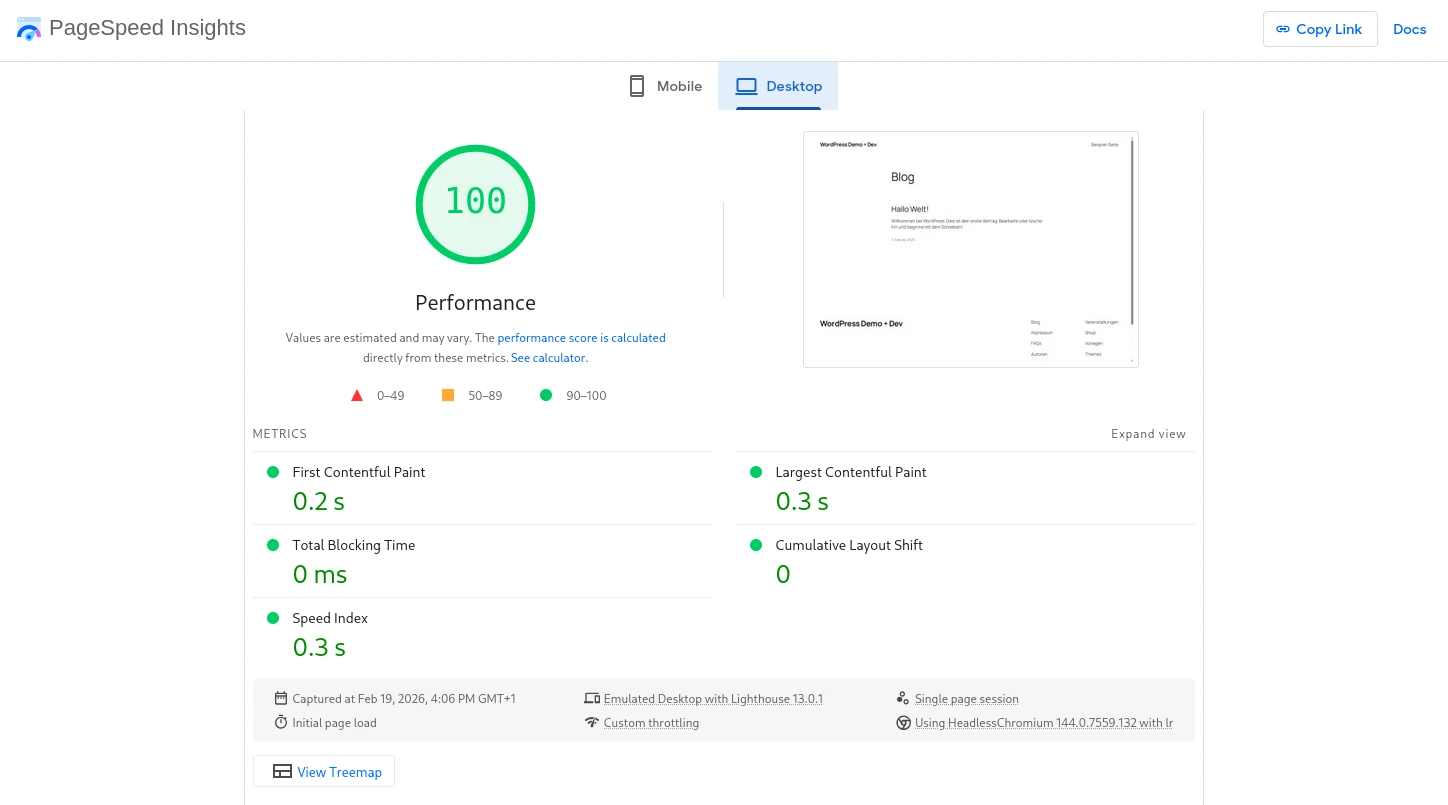Click the PageSpeed Insights logo
This screenshot has width=1448, height=805.
[29, 28]
